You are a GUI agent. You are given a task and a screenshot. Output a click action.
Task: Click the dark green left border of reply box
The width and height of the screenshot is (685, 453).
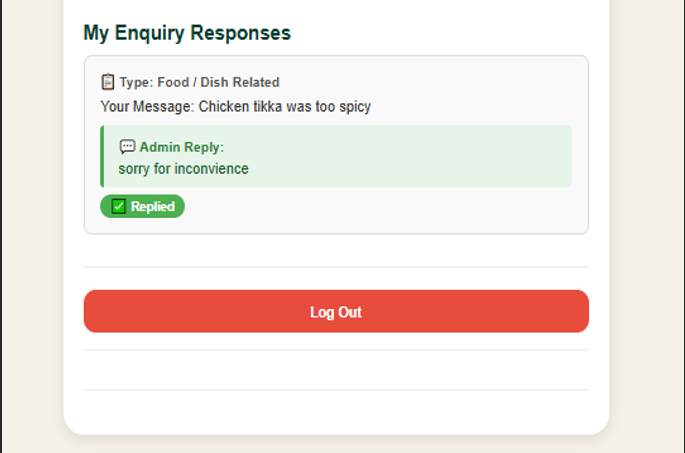102,156
